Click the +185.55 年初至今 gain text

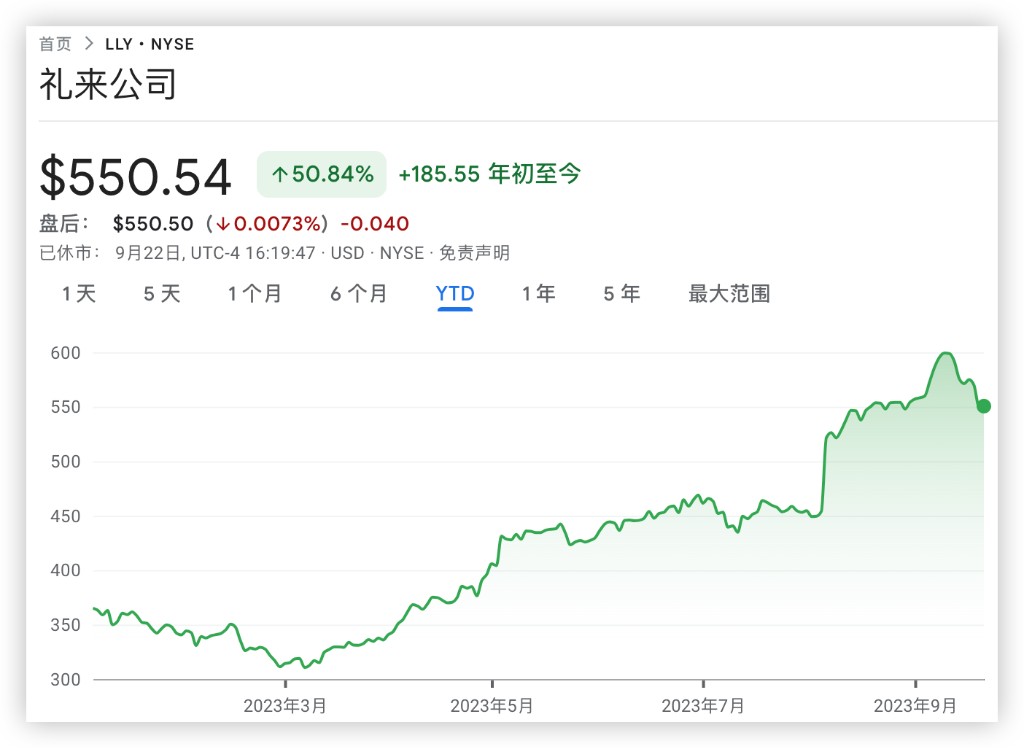pos(490,174)
